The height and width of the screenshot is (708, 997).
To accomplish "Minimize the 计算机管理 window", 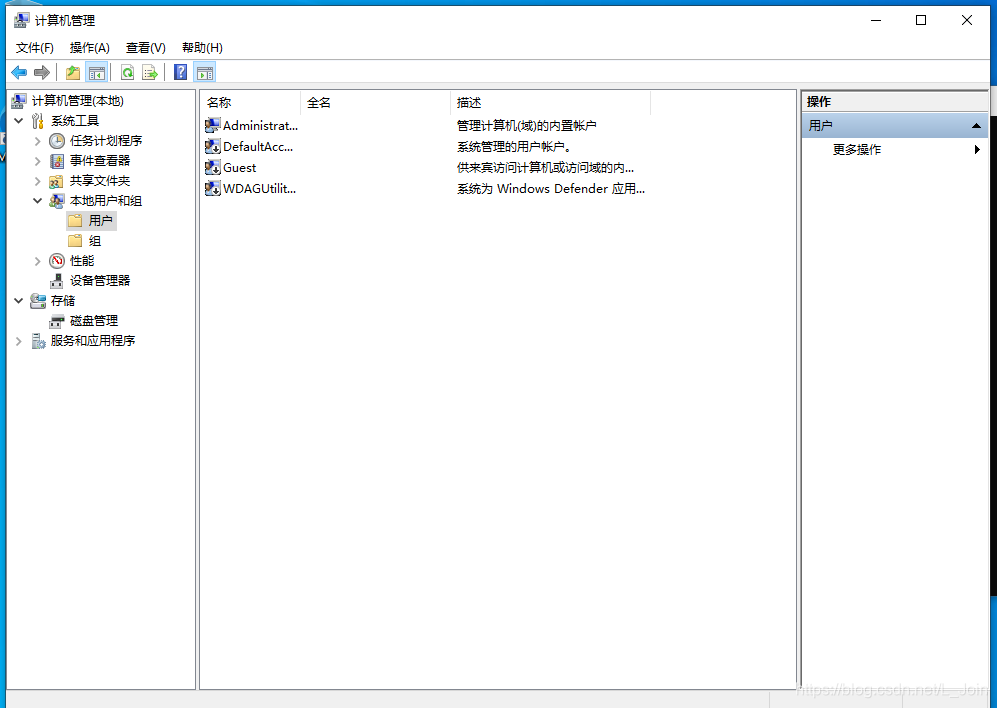I will pyautogui.click(x=876, y=20).
